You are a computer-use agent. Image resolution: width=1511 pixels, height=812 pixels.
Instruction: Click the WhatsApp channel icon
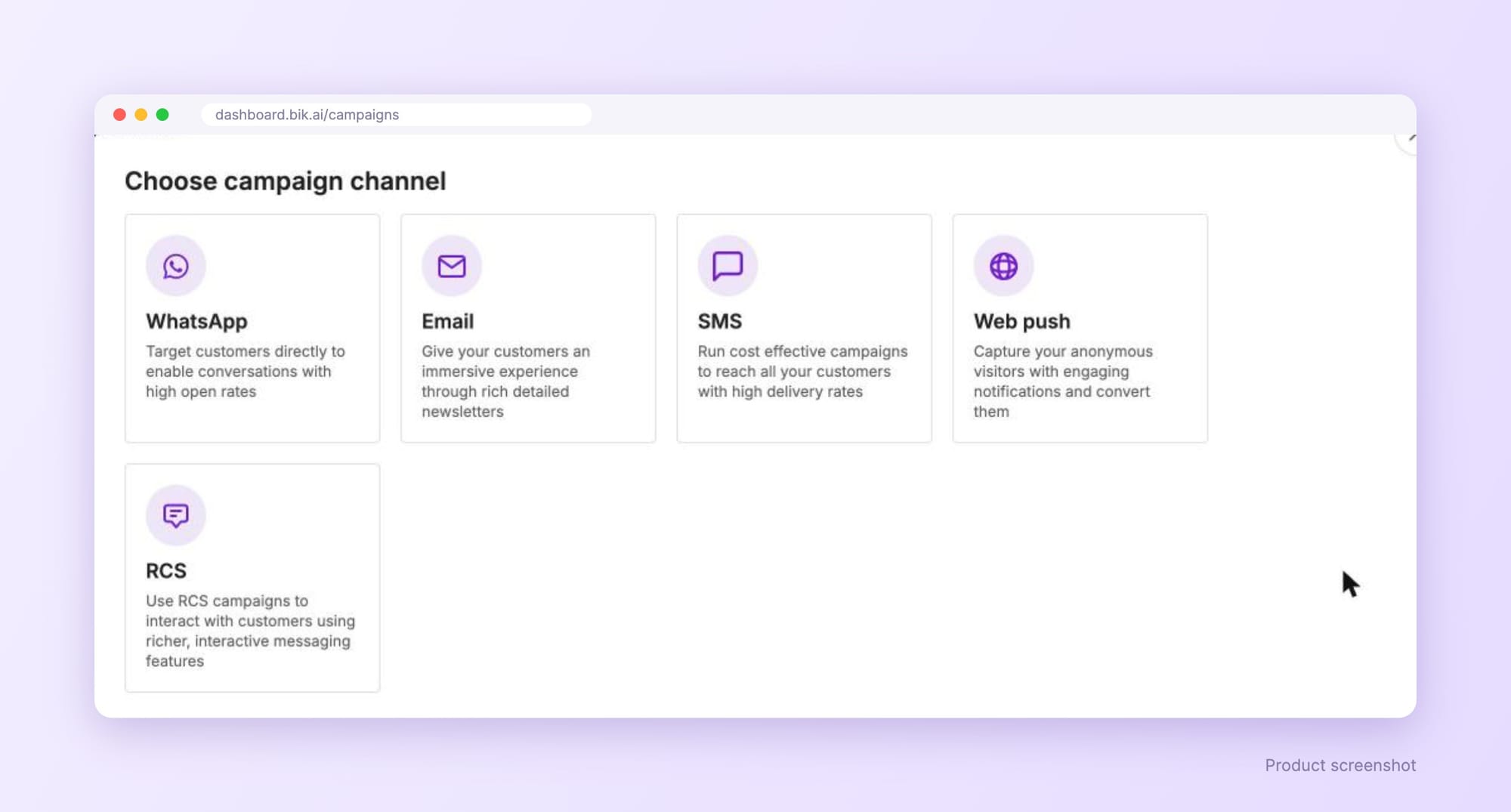176,266
